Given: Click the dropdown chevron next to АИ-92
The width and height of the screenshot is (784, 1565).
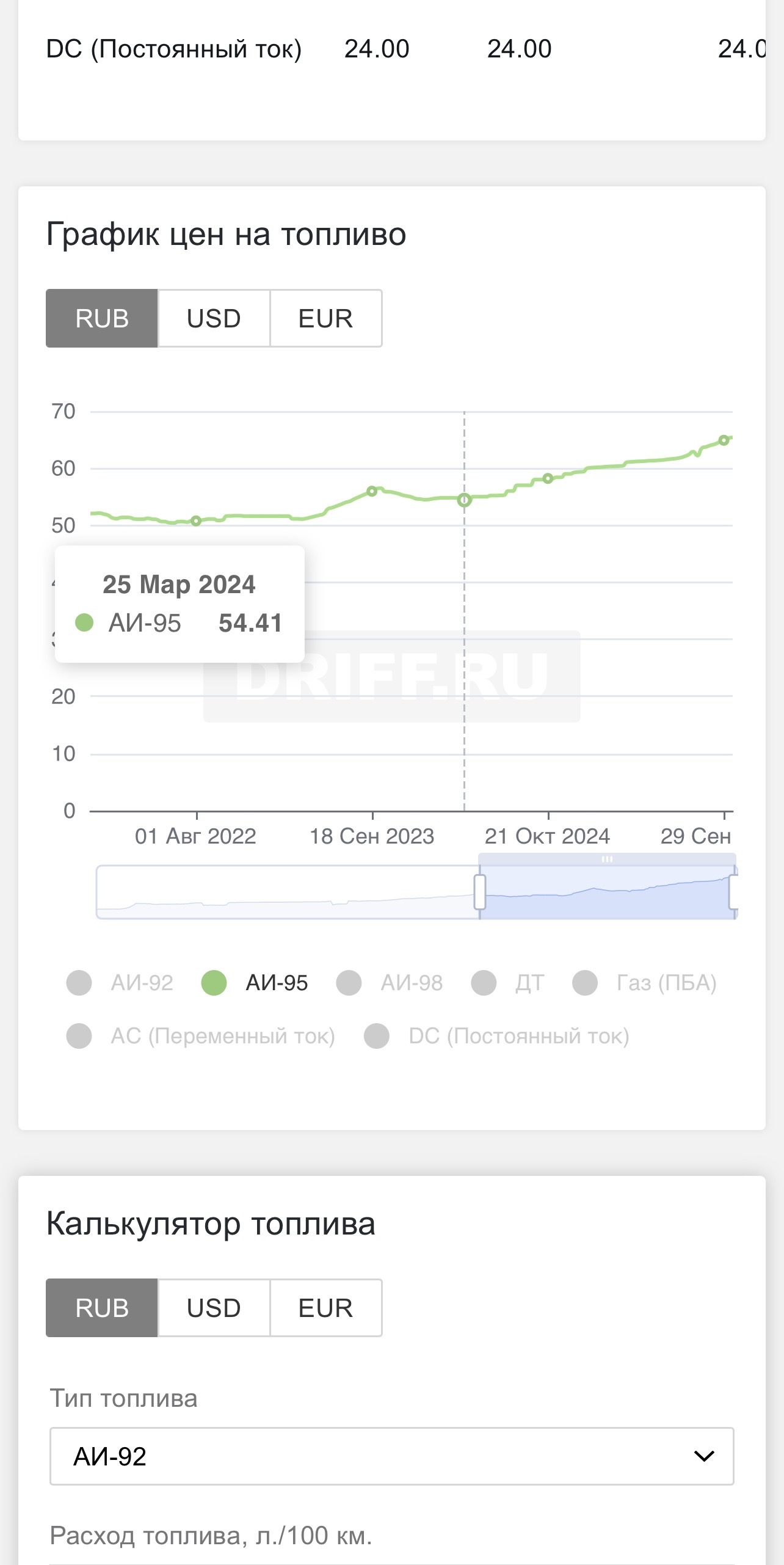Looking at the screenshot, I should click(704, 1456).
